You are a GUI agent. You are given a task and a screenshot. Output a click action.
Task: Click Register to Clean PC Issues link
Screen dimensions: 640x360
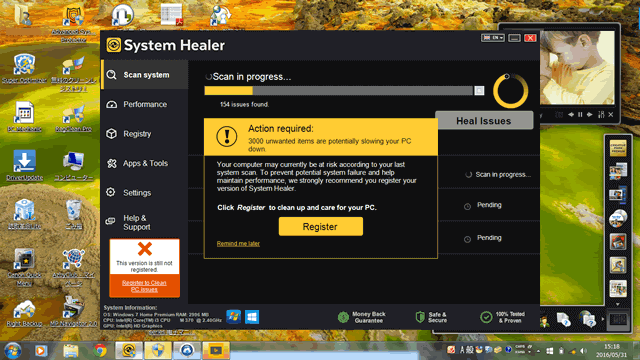click(144, 286)
